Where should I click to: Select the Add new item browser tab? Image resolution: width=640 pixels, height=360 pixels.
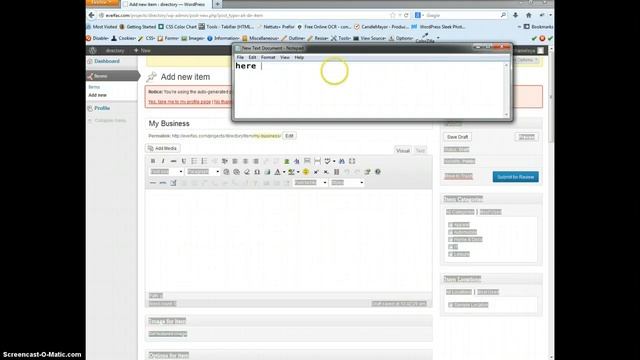click(x=166, y=4)
